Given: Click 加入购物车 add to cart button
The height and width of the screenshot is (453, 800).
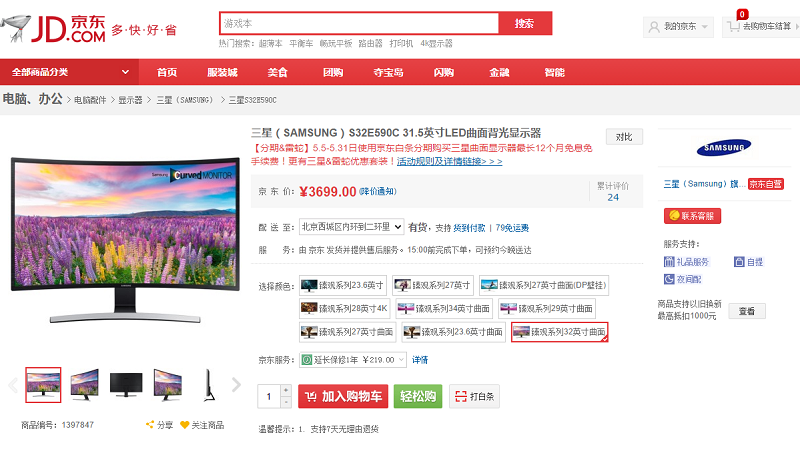Looking at the screenshot, I should point(343,396).
